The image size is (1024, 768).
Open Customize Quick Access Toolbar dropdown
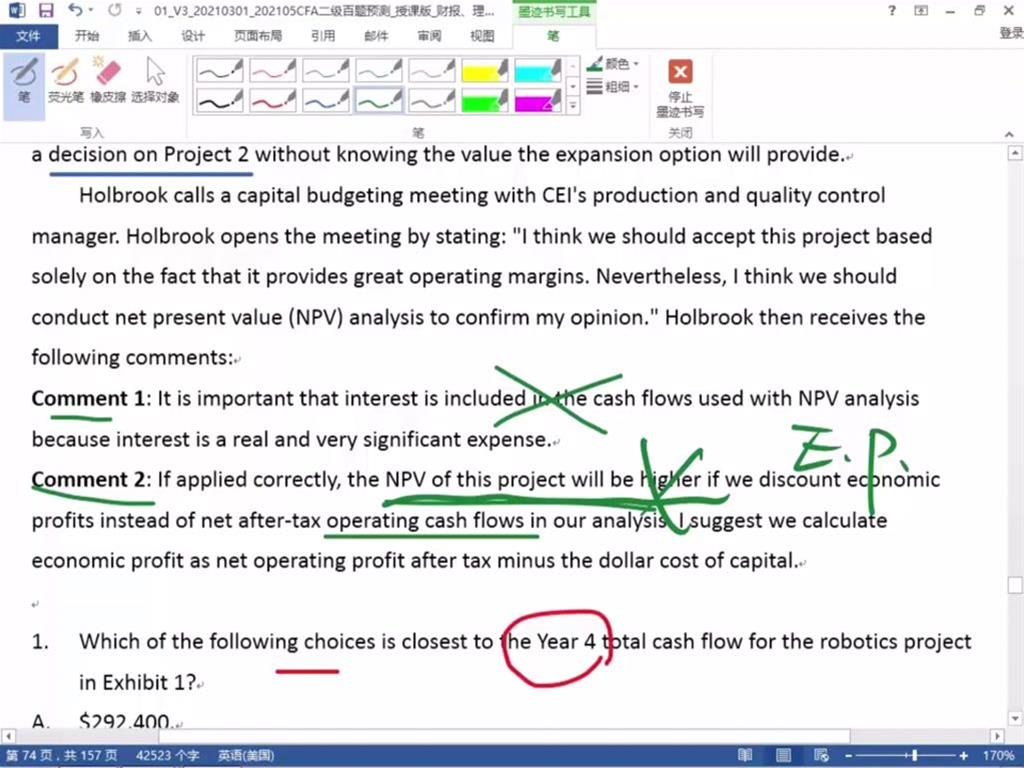click(x=138, y=11)
